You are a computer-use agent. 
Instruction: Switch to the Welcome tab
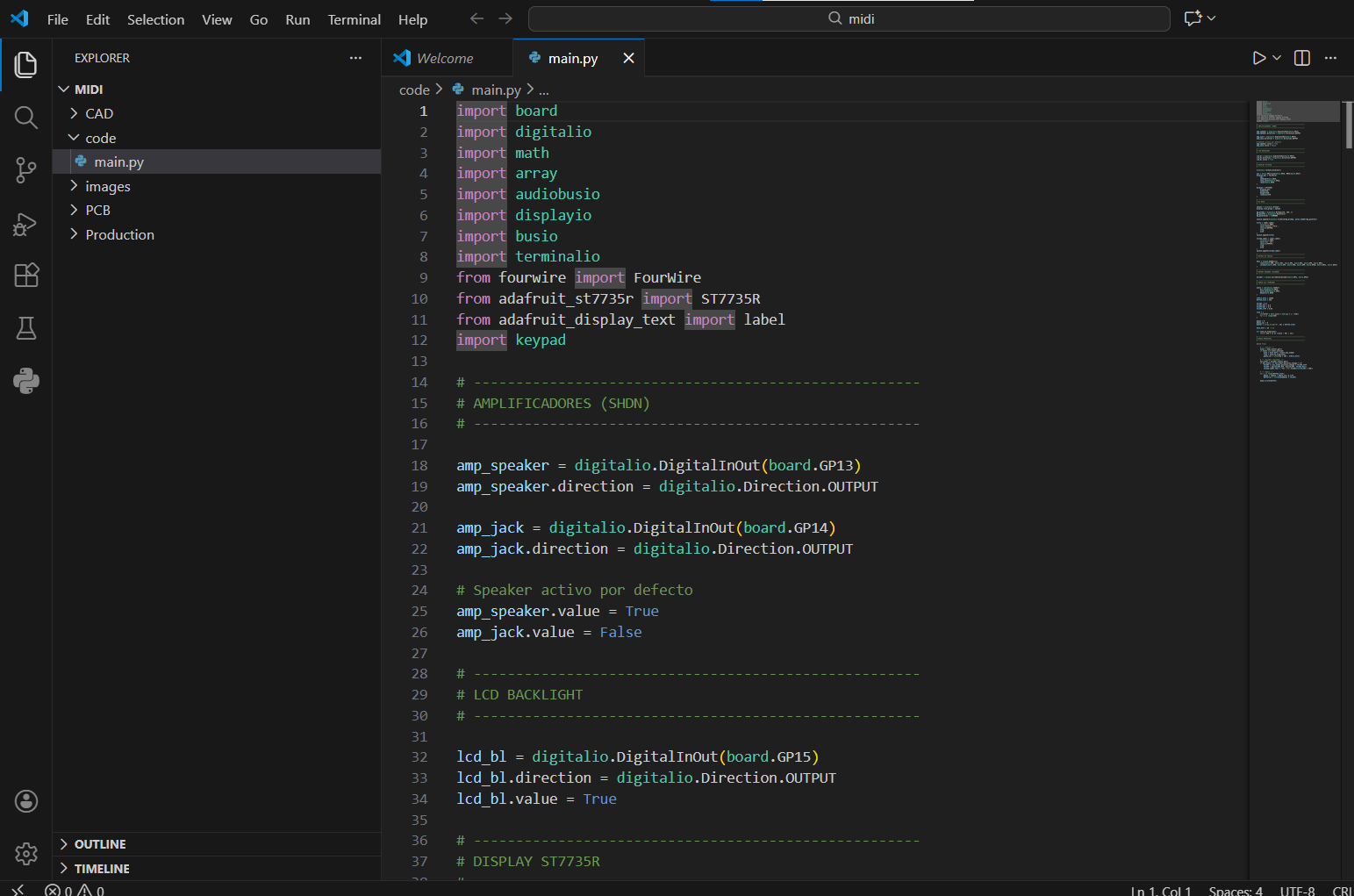click(445, 59)
